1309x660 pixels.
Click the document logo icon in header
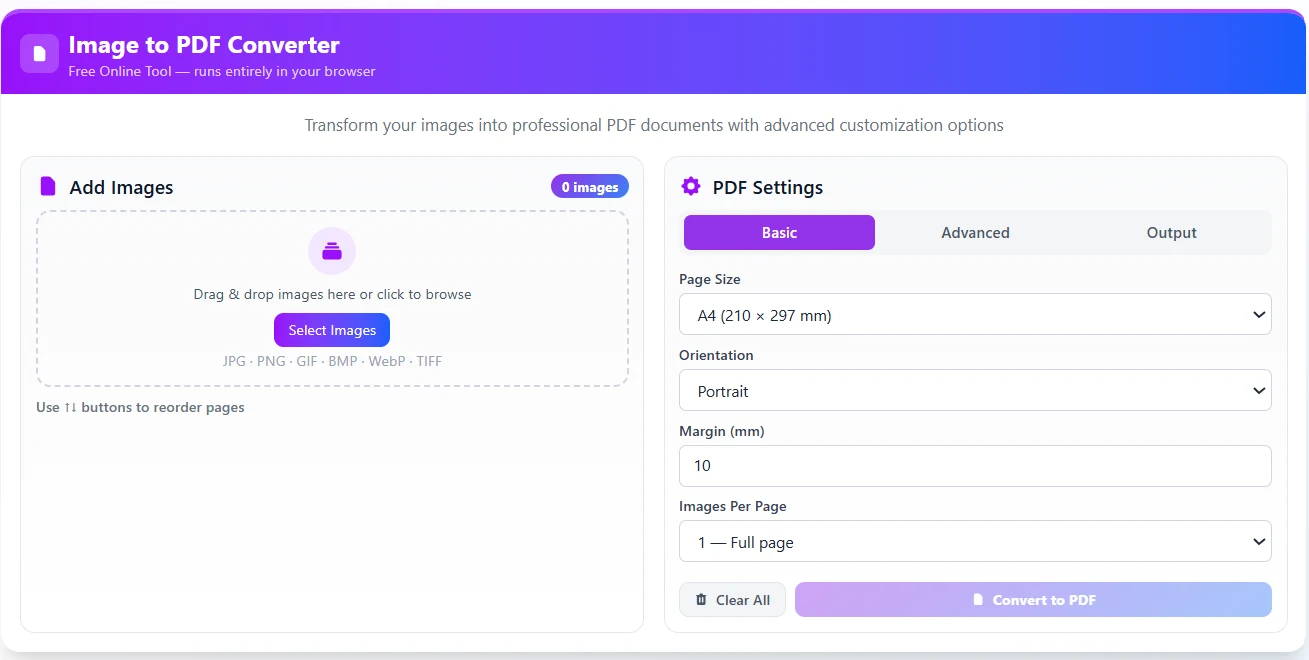[40, 53]
